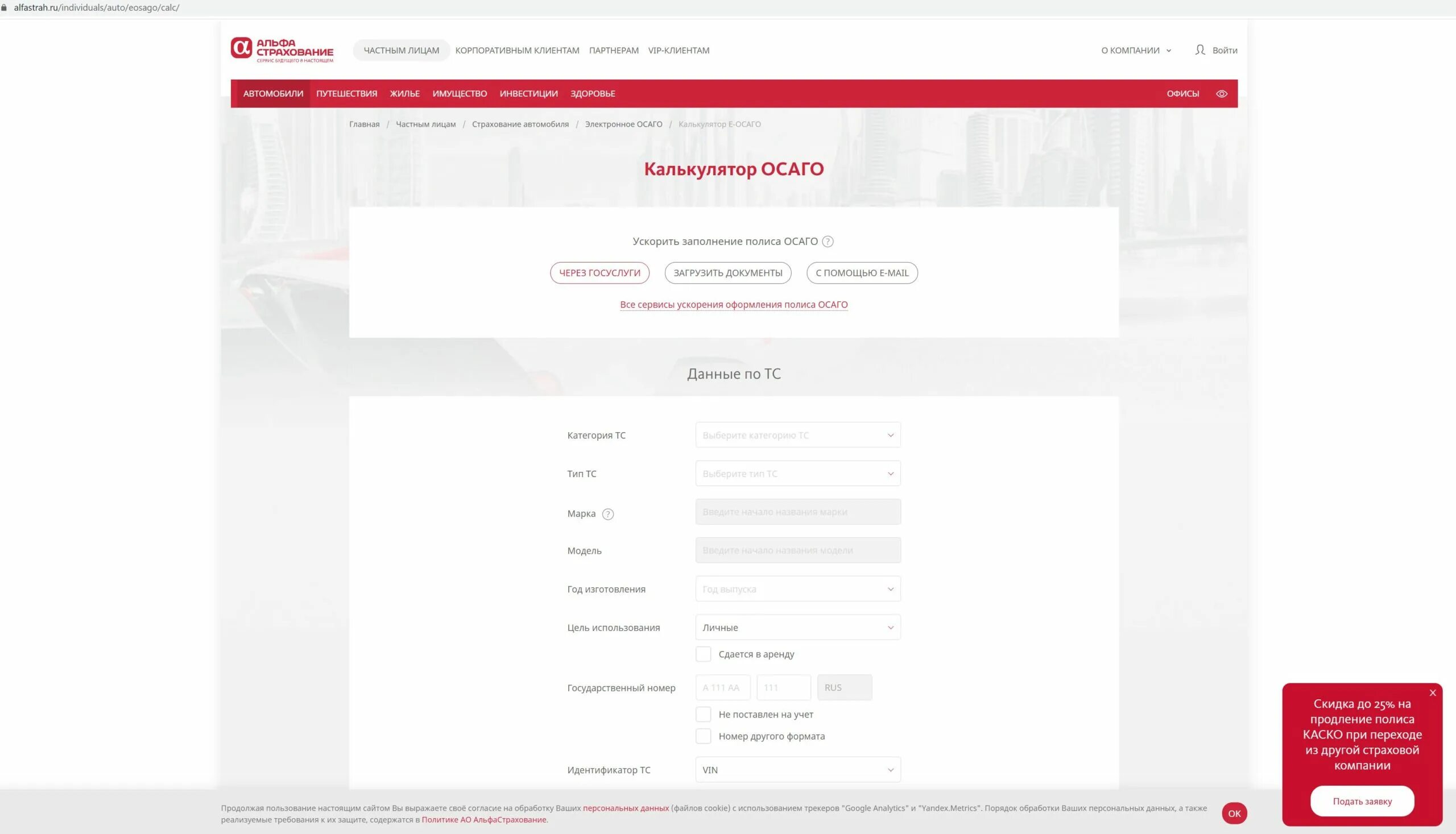Go to Частным лицам breadcrumb
This screenshot has height=834, width=1456.
click(x=426, y=125)
